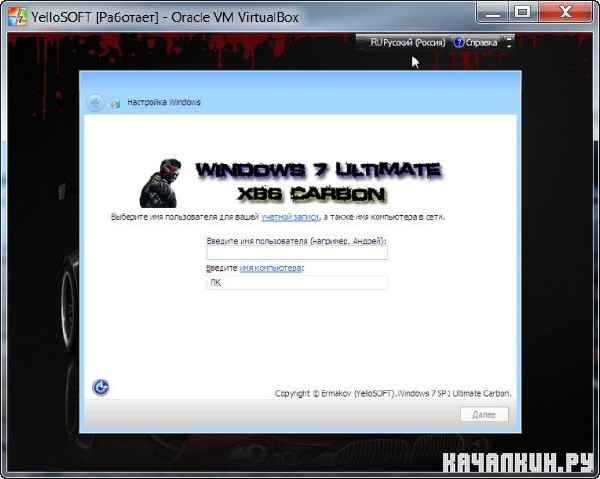Open the Справка help icon
The width and height of the screenshot is (600, 479).
[x=458, y=42]
